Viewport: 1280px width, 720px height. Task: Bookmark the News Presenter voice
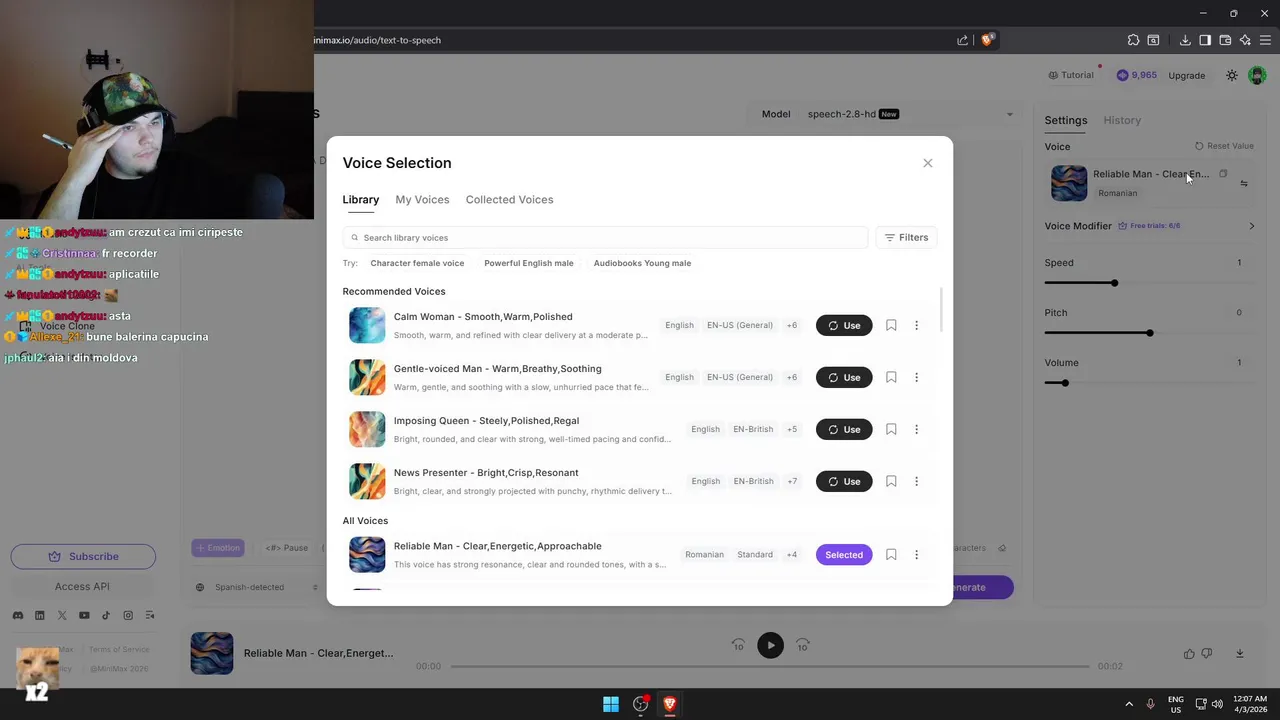point(891,481)
